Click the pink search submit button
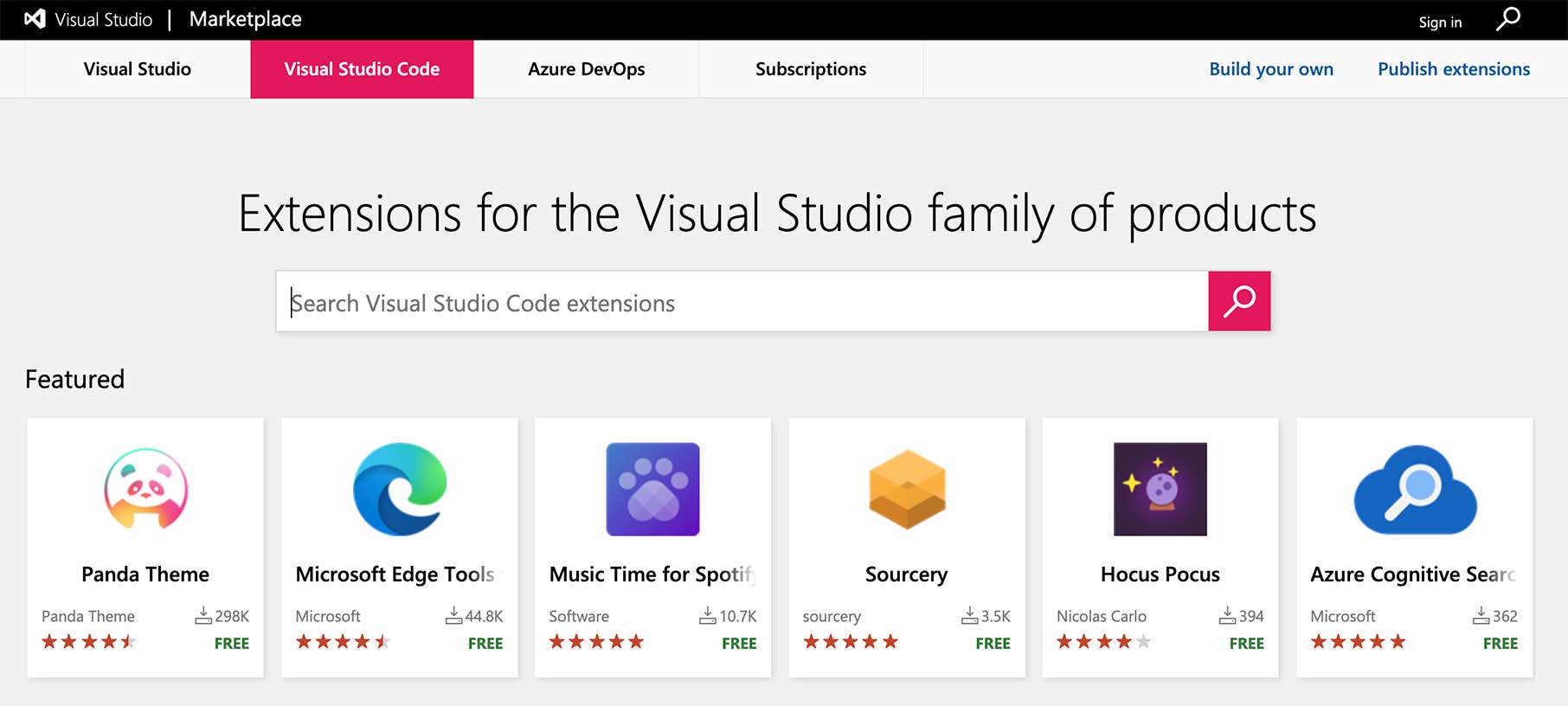This screenshot has width=1568, height=706. pos(1239,301)
